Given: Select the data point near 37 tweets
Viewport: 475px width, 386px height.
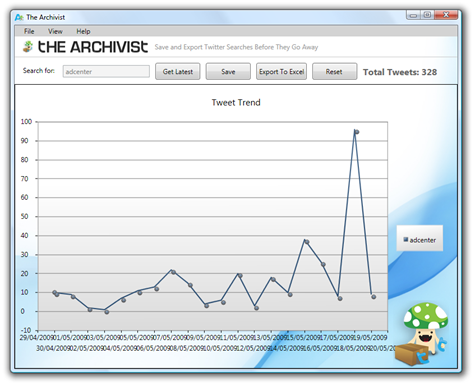Looking at the screenshot, I should [307, 242].
